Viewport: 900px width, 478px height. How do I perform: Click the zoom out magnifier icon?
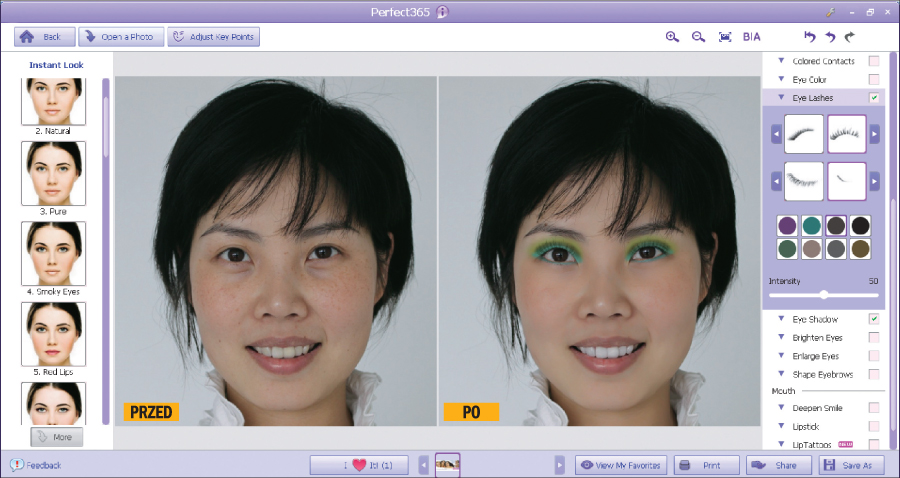[698, 37]
